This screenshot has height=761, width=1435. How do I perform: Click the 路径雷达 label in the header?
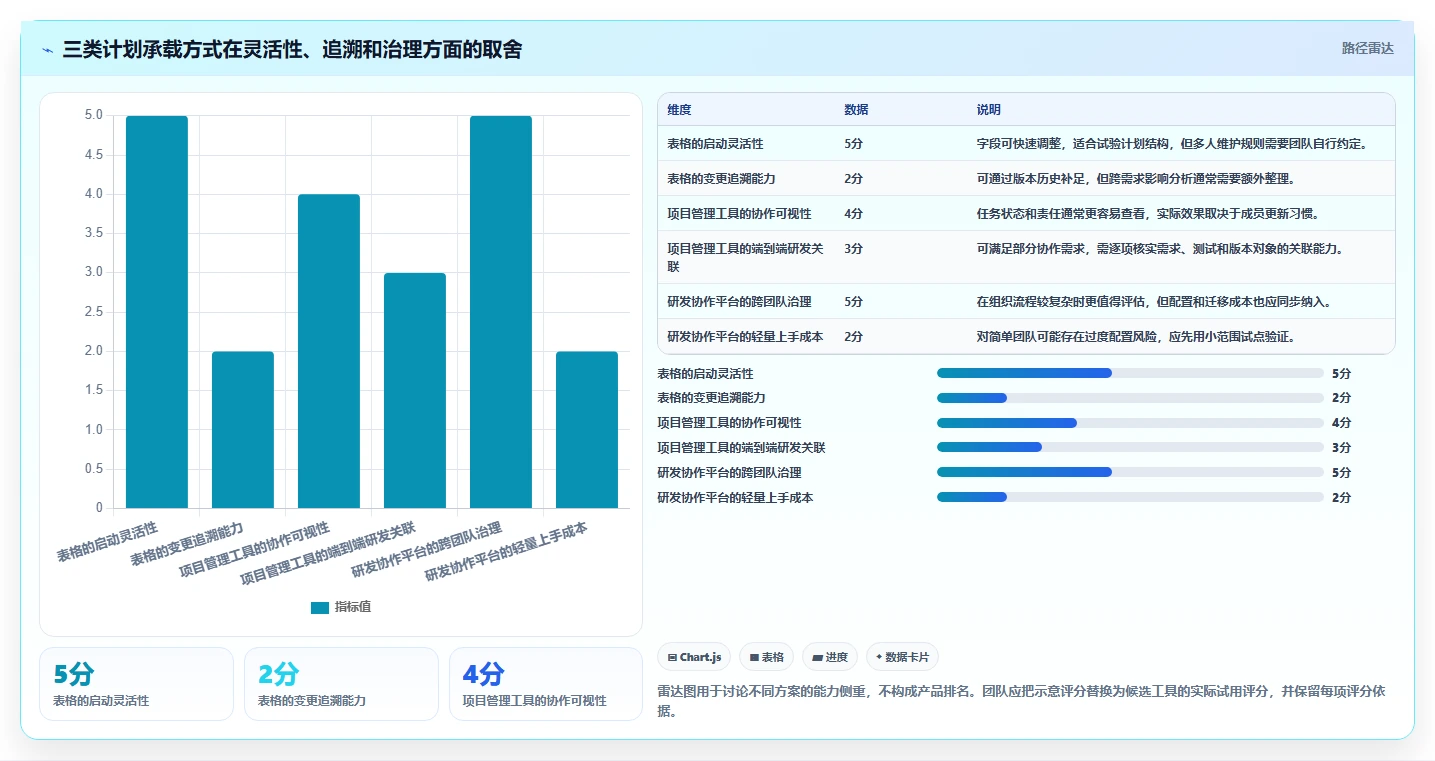1367,48
